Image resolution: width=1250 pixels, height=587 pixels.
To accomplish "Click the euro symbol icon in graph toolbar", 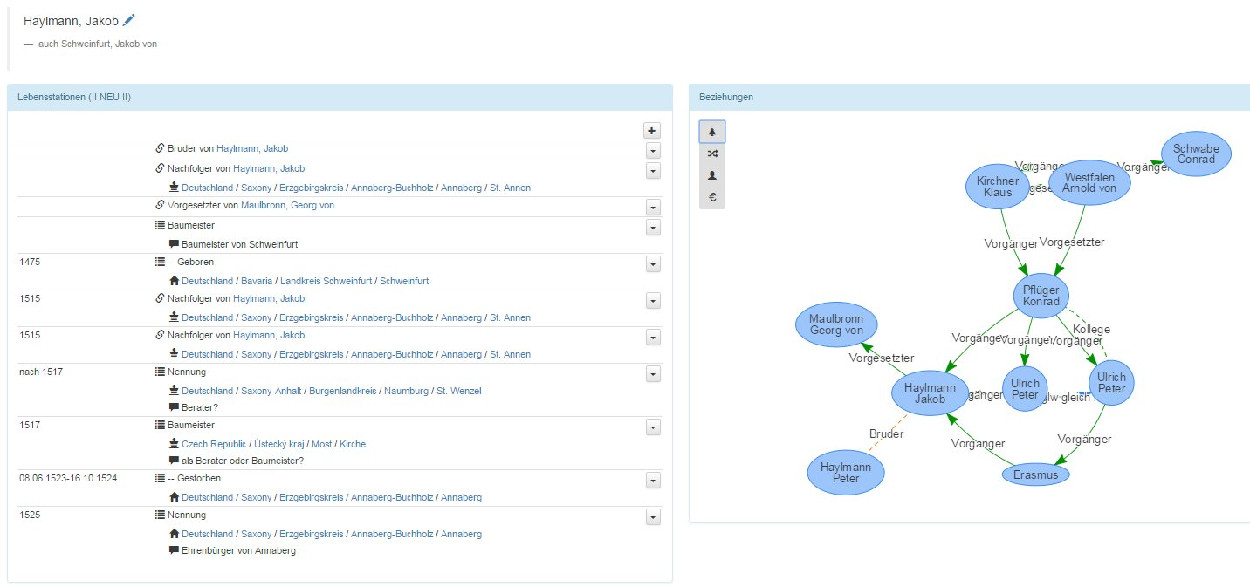I will (x=712, y=197).
